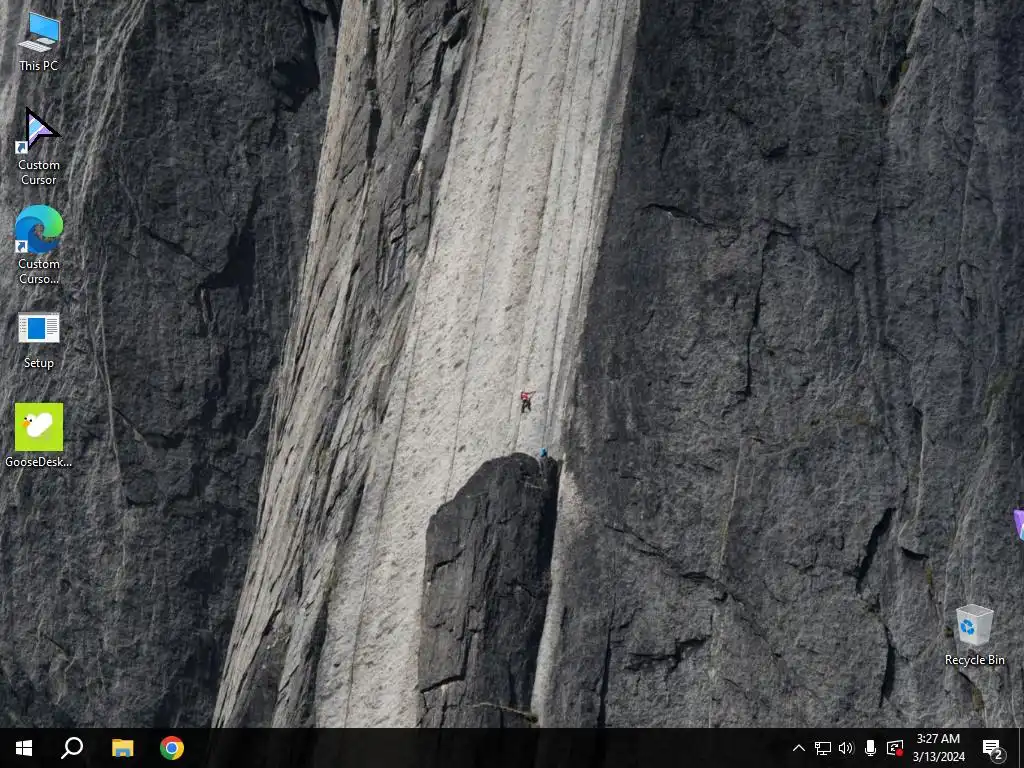
Task: Open the volume speaker control
Action: point(846,748)
